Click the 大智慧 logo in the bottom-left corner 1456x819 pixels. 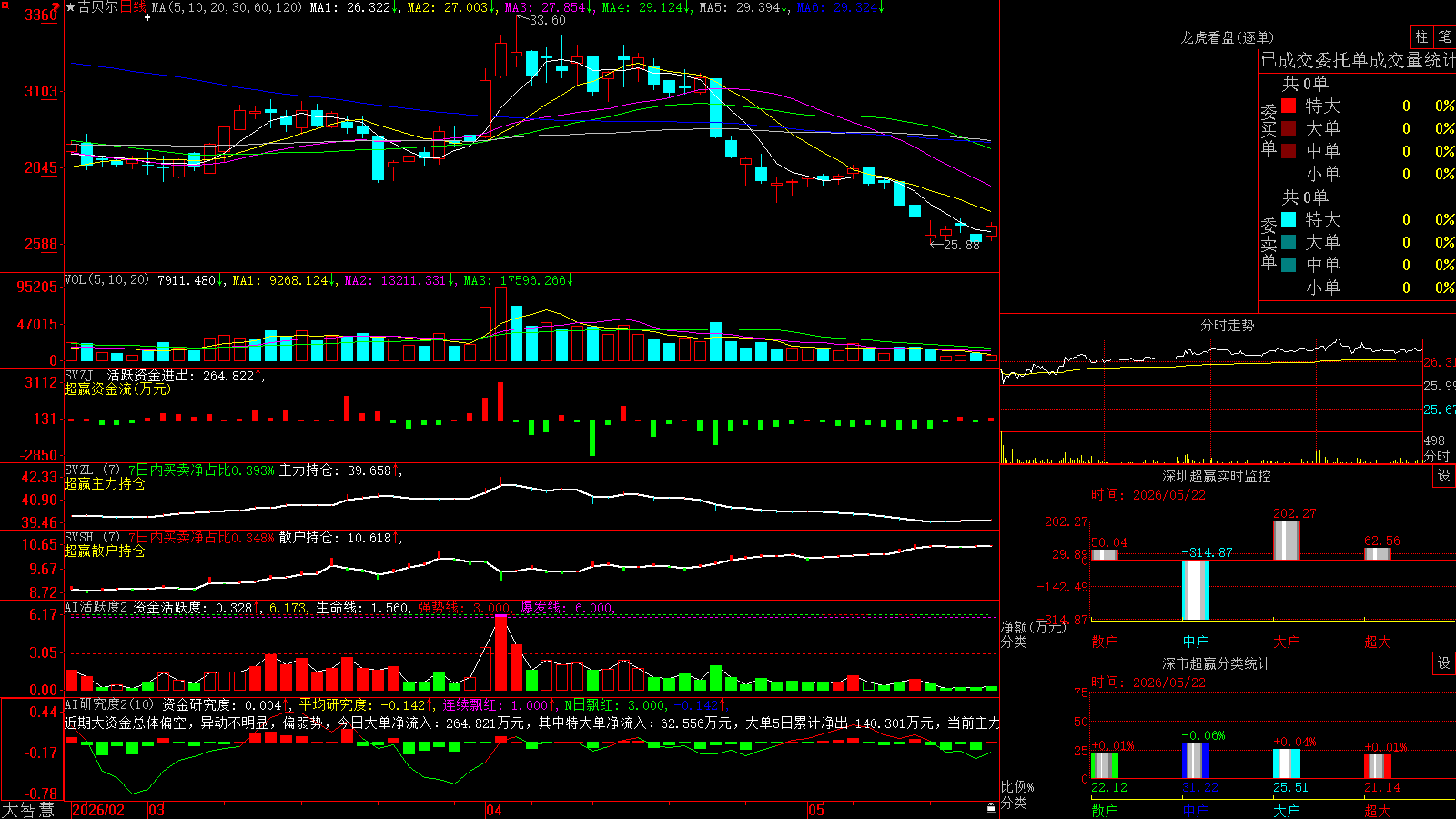(x=28, y=810)
